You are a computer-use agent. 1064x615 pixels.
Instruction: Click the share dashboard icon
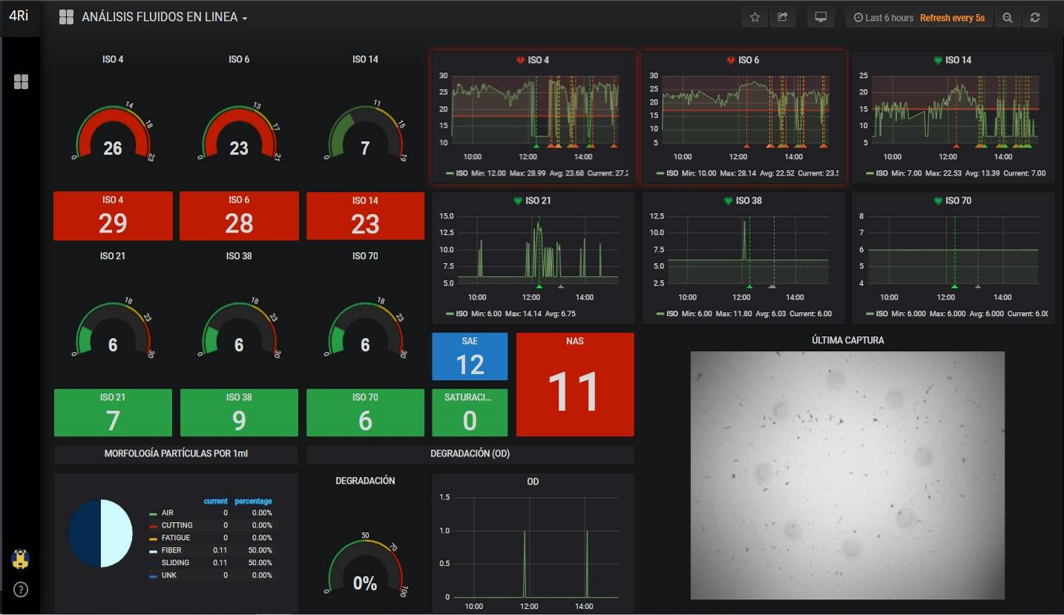[x=783, y=17]
